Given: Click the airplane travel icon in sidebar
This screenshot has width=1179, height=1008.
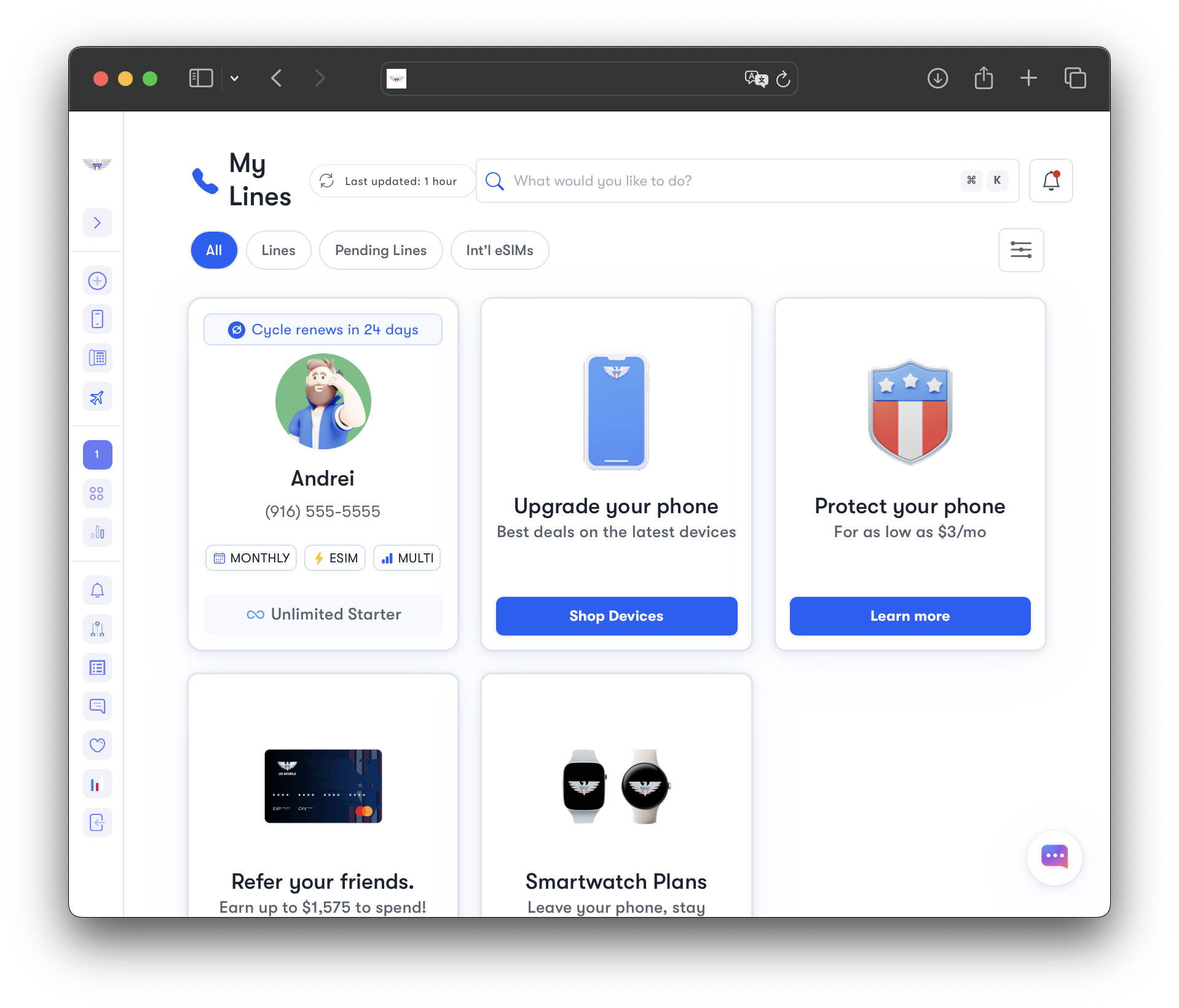Looking at the screenshot, I should (97, 398).
